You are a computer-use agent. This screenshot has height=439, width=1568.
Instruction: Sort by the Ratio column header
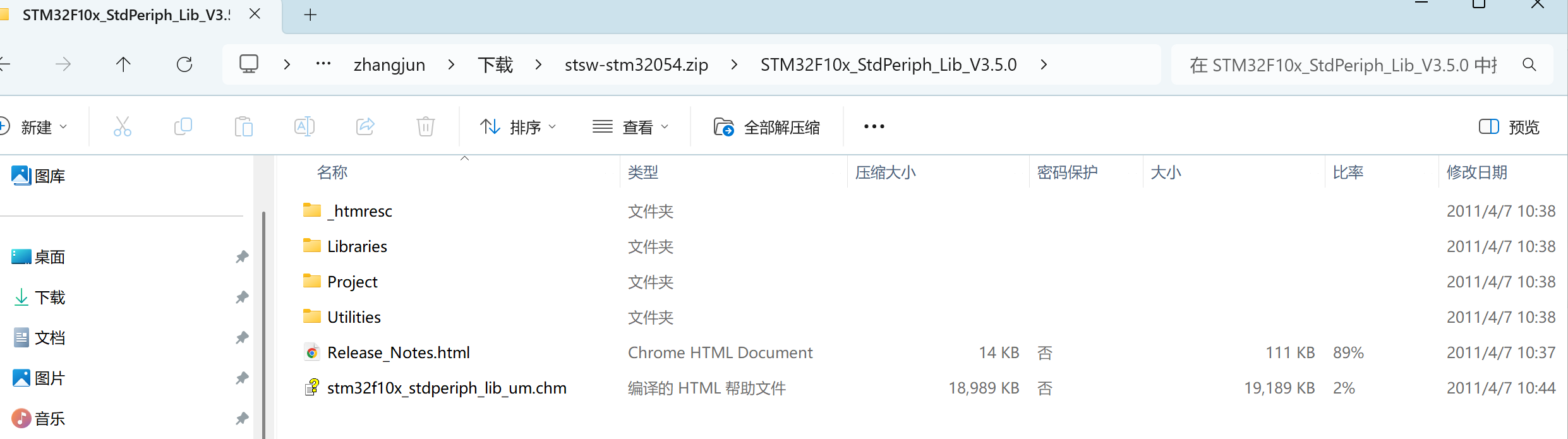point(1348,172)
